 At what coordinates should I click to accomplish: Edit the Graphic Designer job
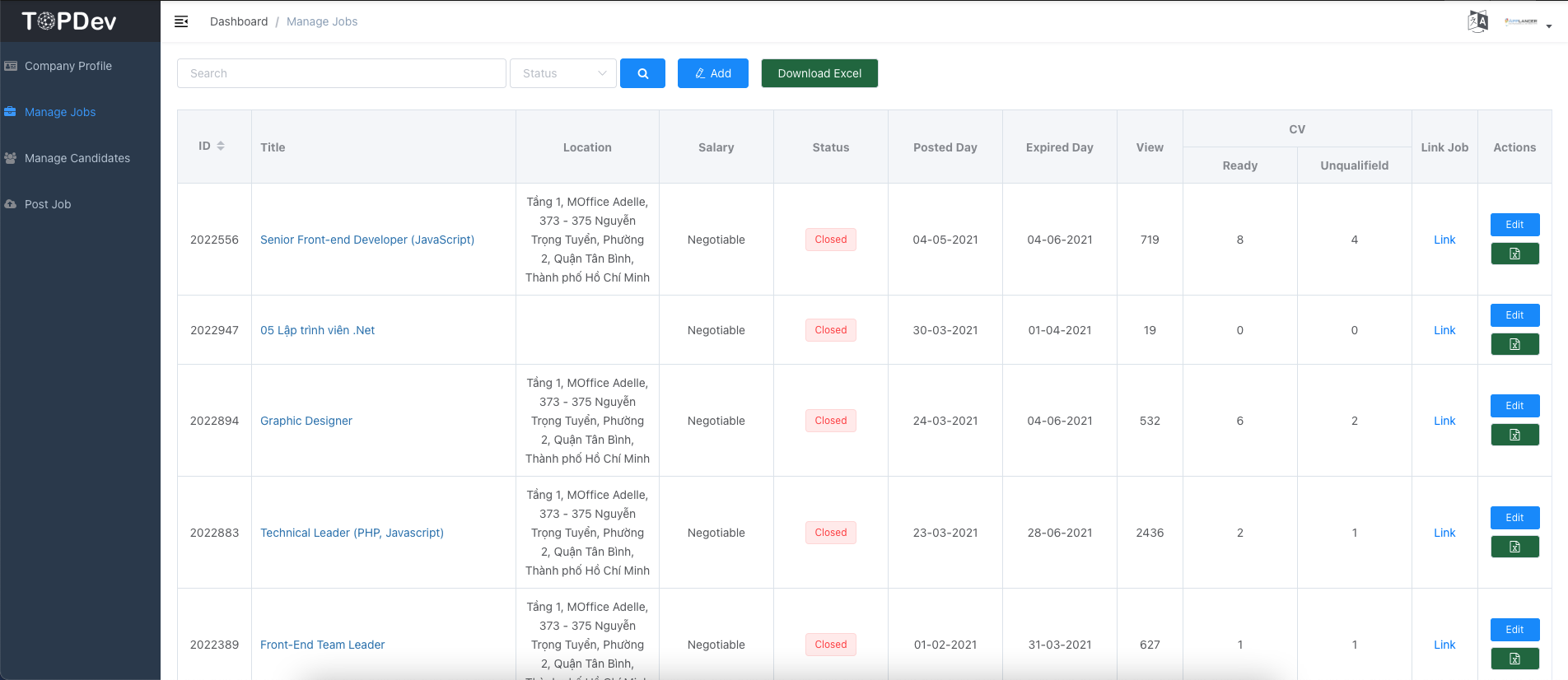(1514, 406)
